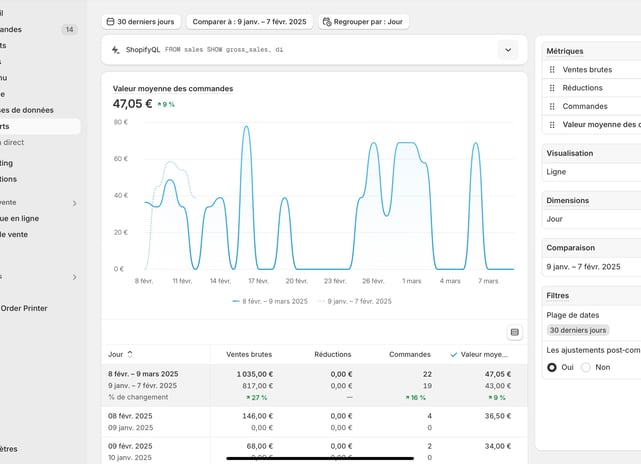This screenshot has width=641, height=464.
Task: Open Order Printer in the sidebar
Action: pos(24,308)
